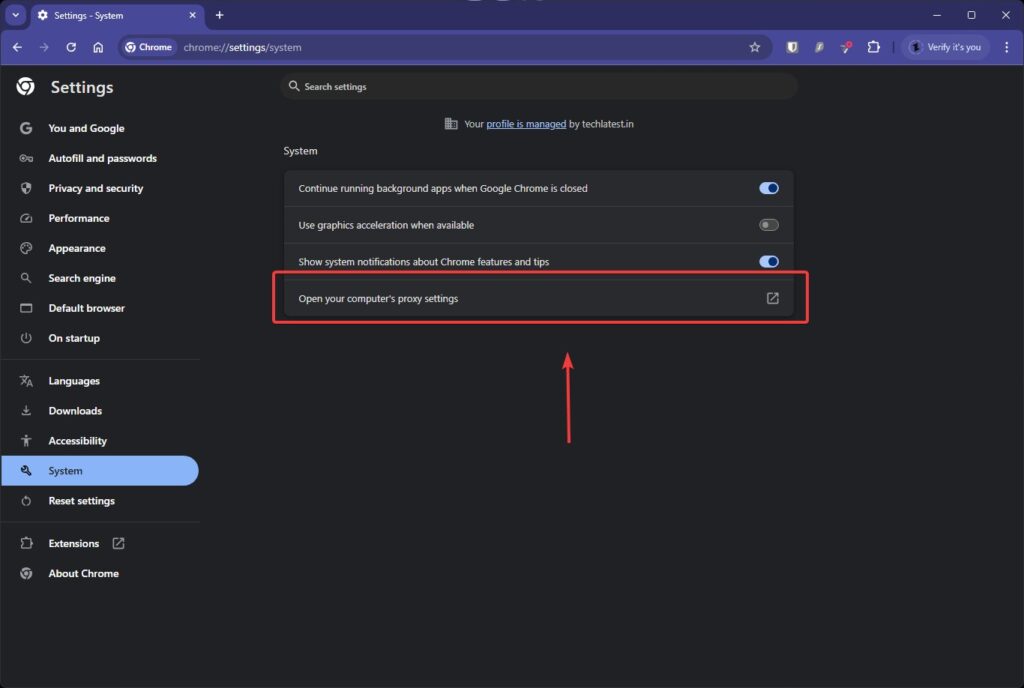Click the proxy settings external-link icon
The width and height of the screenshot is (1024, 688).
point(773,298)
